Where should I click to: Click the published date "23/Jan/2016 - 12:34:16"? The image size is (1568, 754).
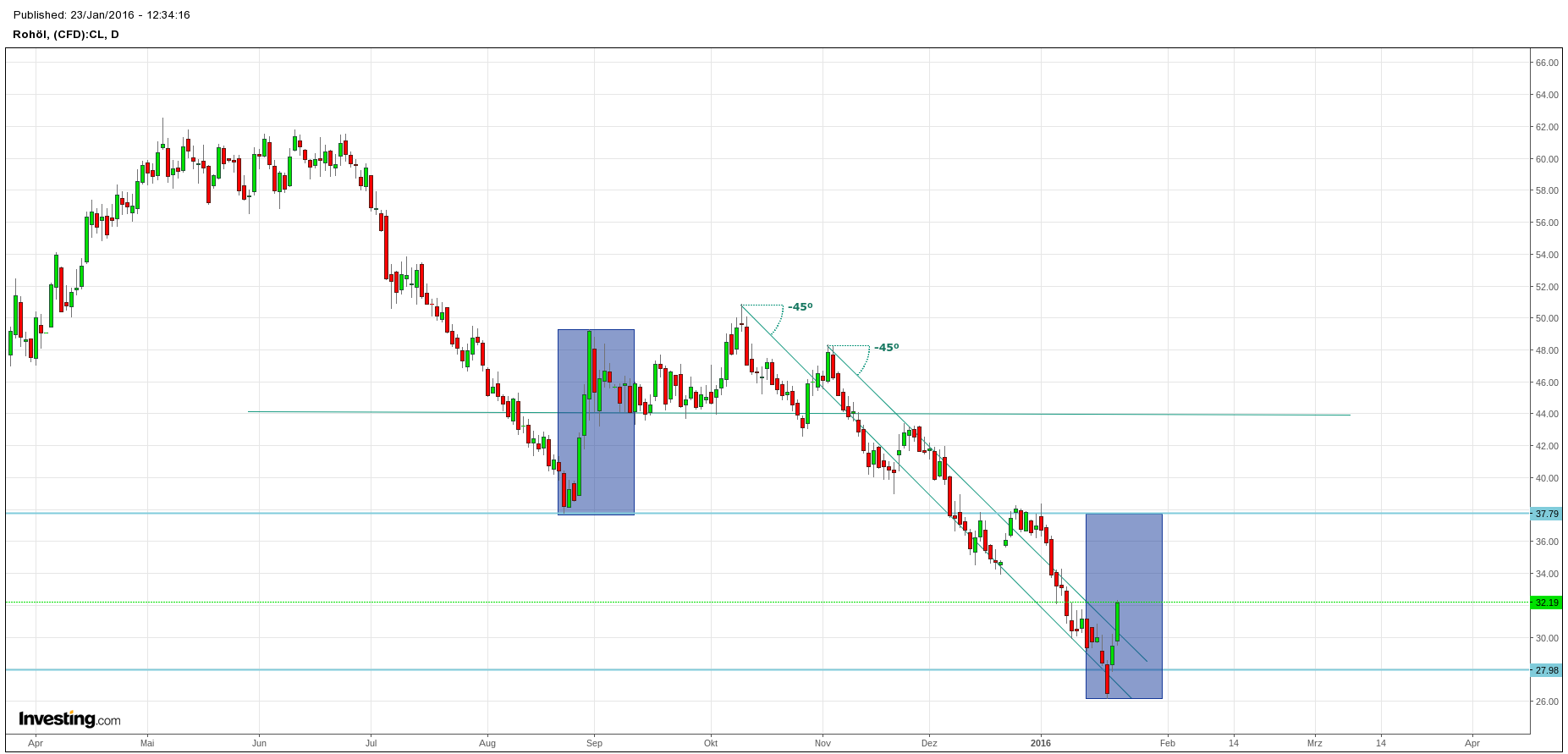point(130,15)
